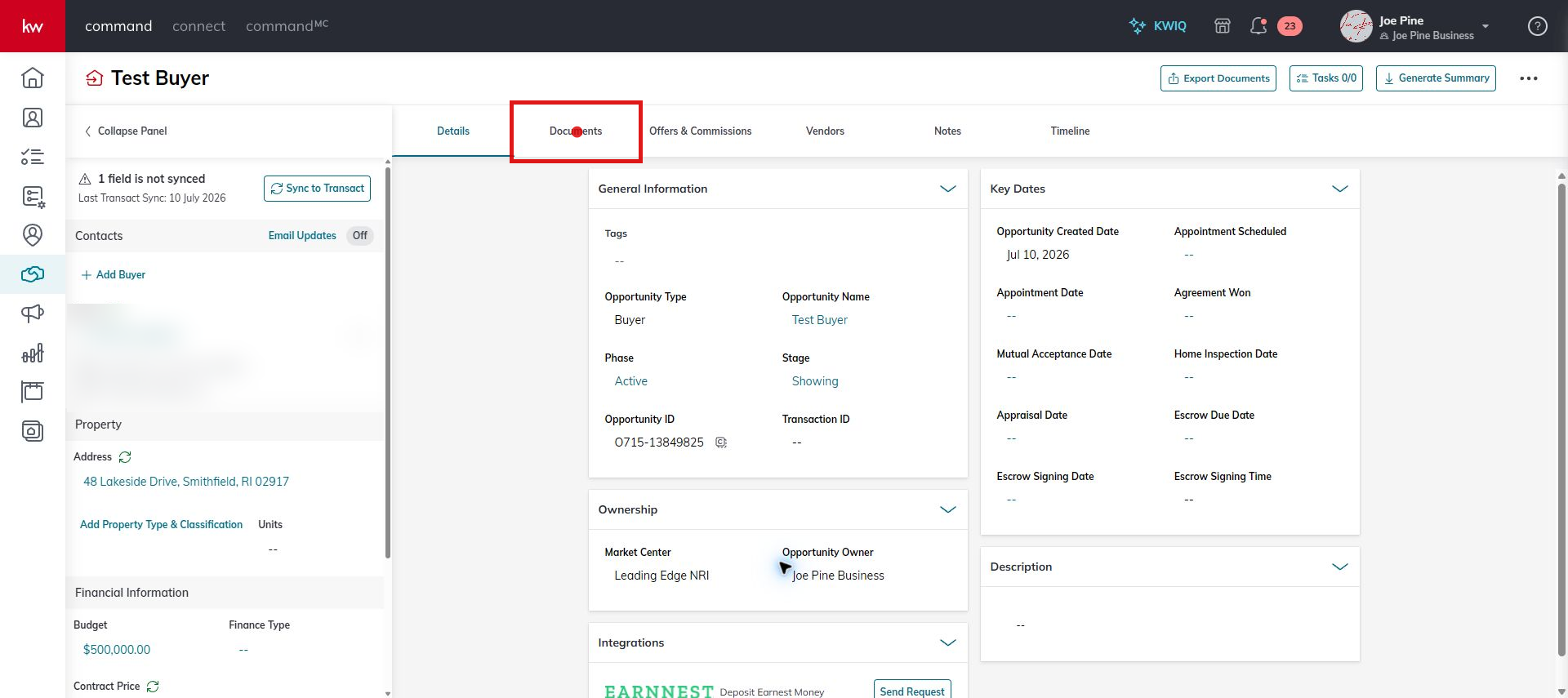Open the Campaigns megaphone sidebar icon
The width and height of the screenshot is (1568, 698).
tap(33, 313)
